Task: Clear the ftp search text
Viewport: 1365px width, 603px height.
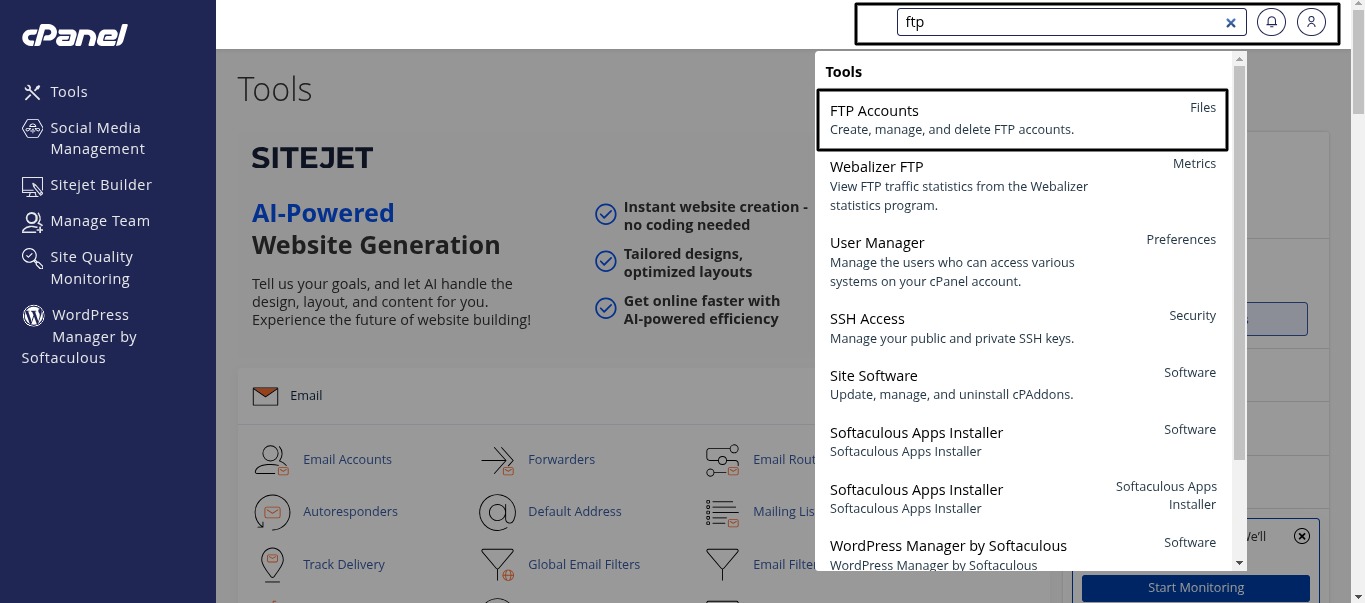Action: click(x=1231, y=23)
